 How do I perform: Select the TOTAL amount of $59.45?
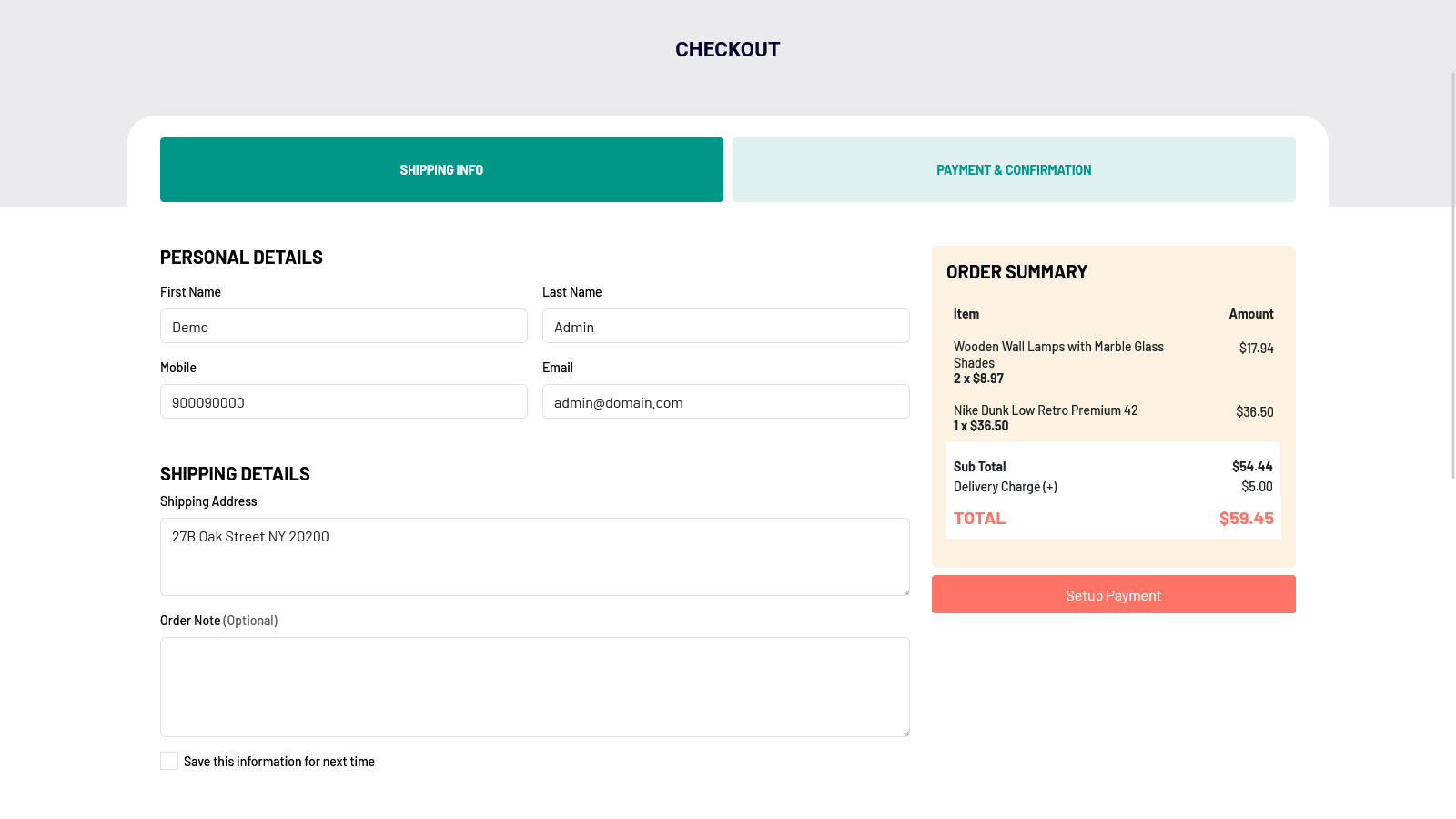(1246, 518)
